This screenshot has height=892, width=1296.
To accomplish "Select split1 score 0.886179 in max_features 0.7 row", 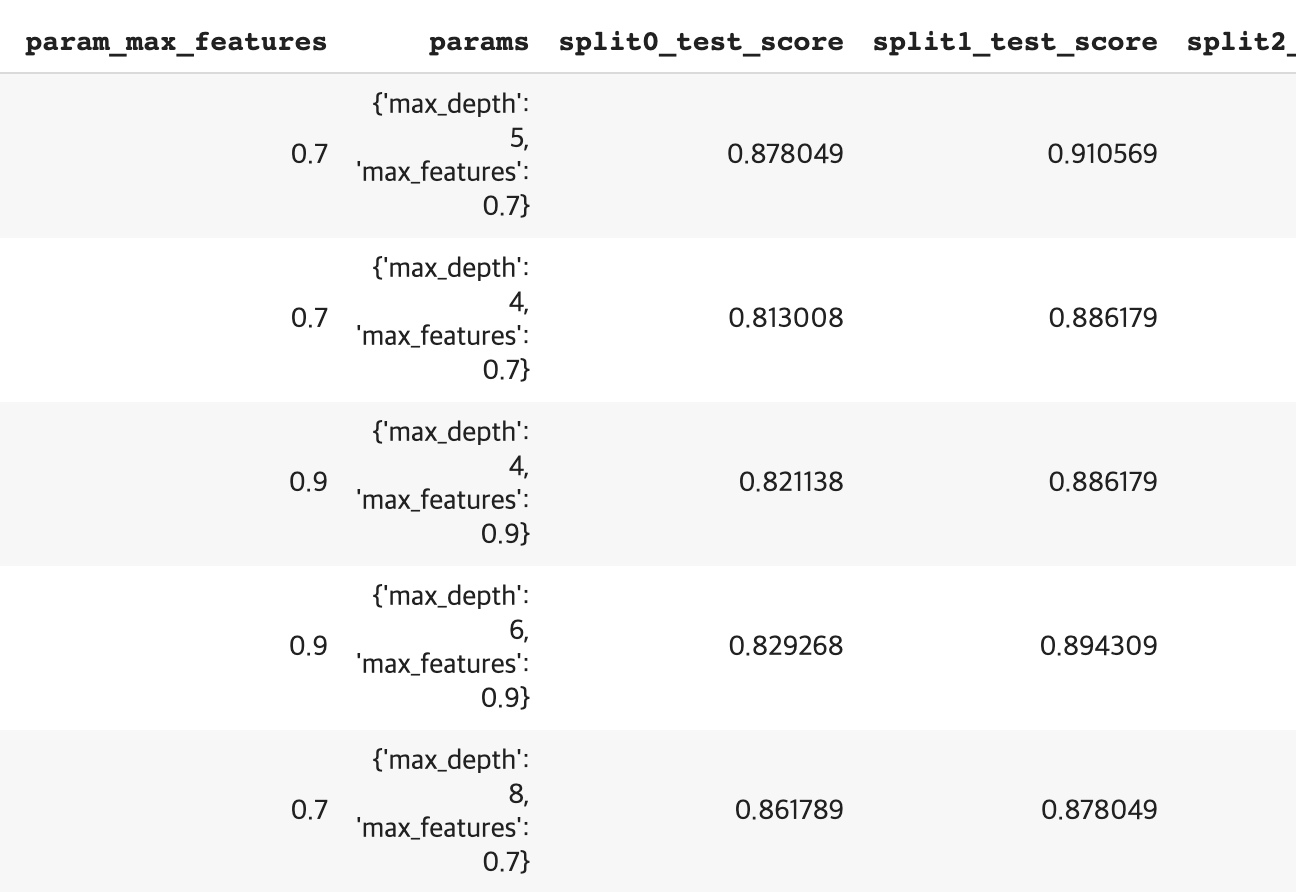I will coord(1103,318).
